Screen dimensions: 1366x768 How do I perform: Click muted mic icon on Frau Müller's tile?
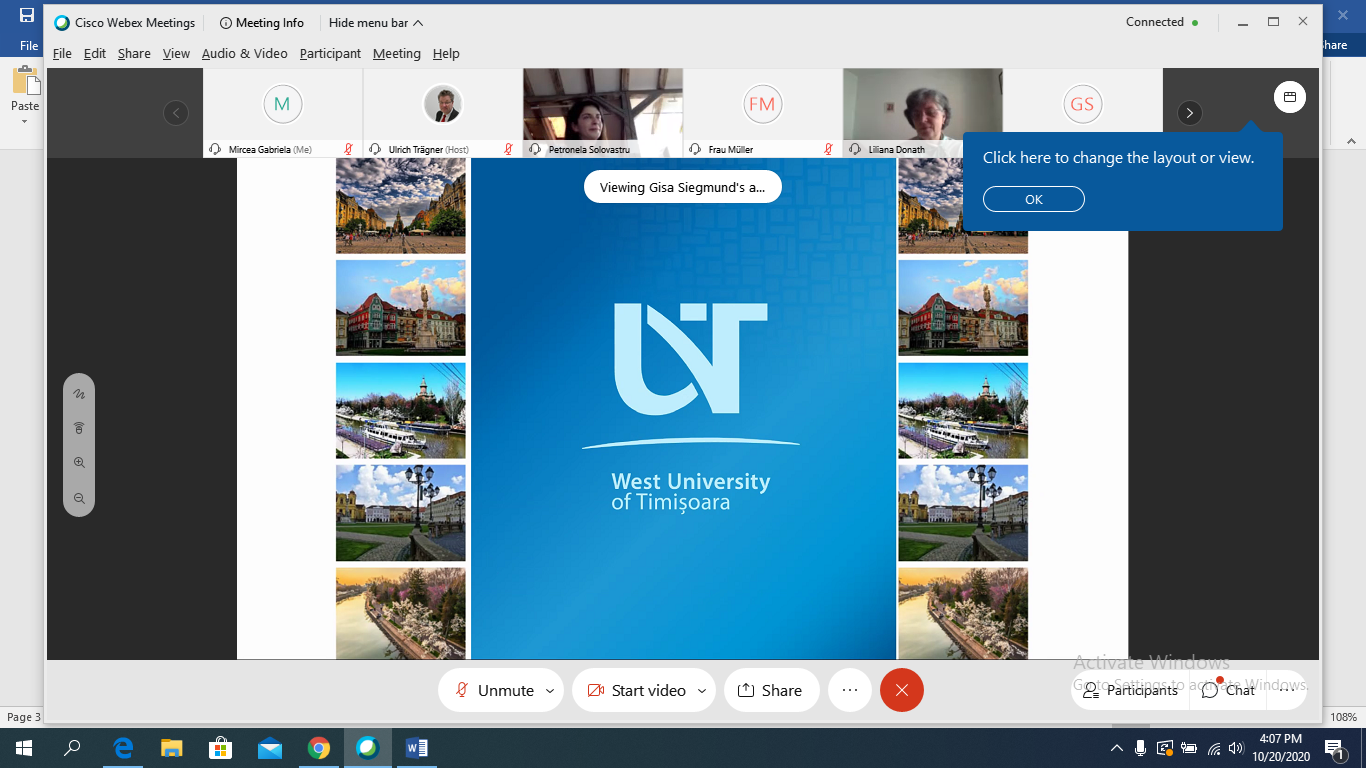(x=828, y=149)
